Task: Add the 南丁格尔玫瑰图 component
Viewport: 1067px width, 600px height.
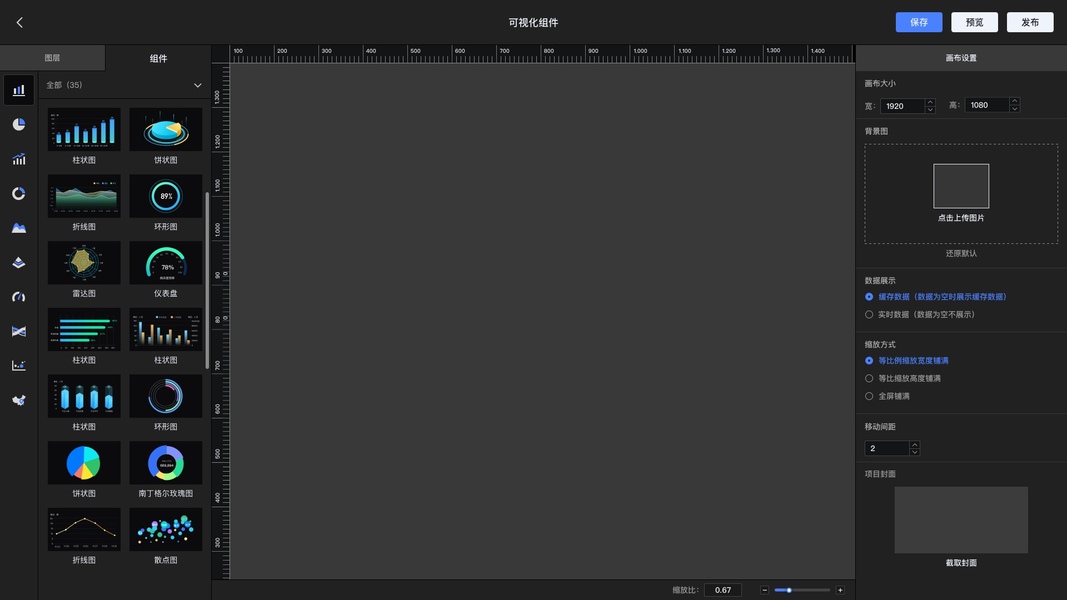Action: pos(165,463)
